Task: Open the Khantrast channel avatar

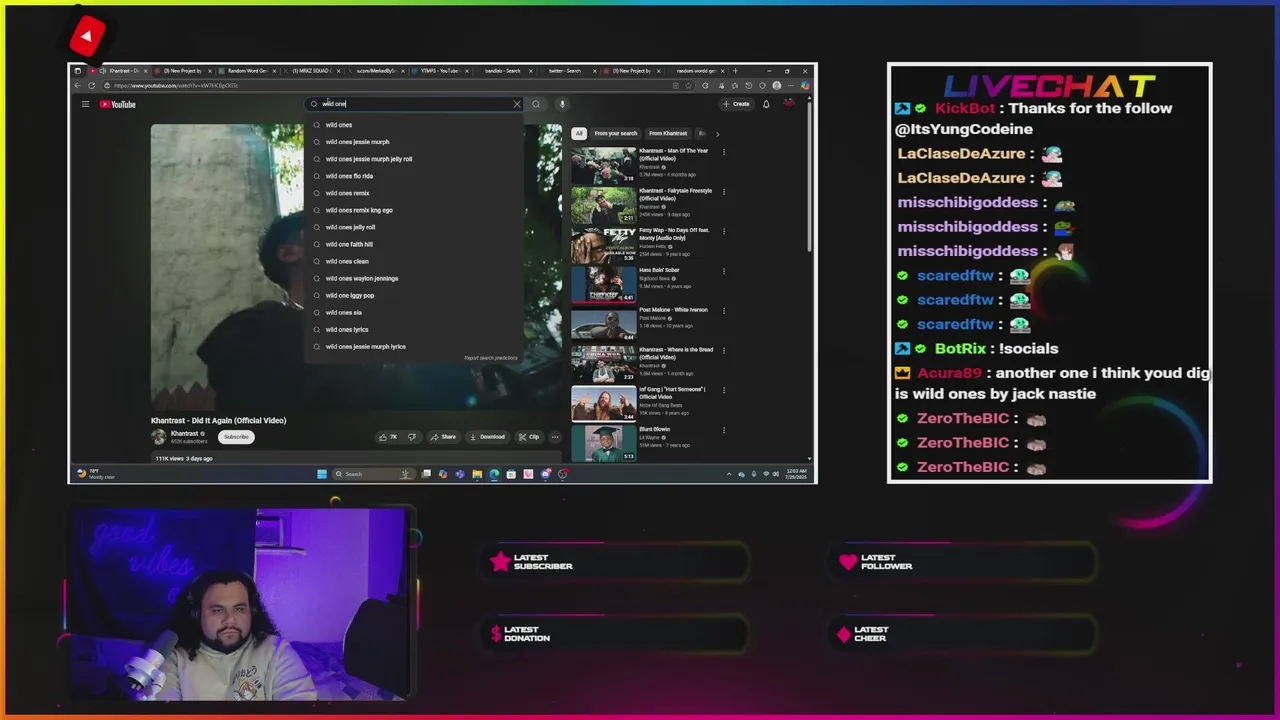Action: pyautogui.click(x=158, y=437)
